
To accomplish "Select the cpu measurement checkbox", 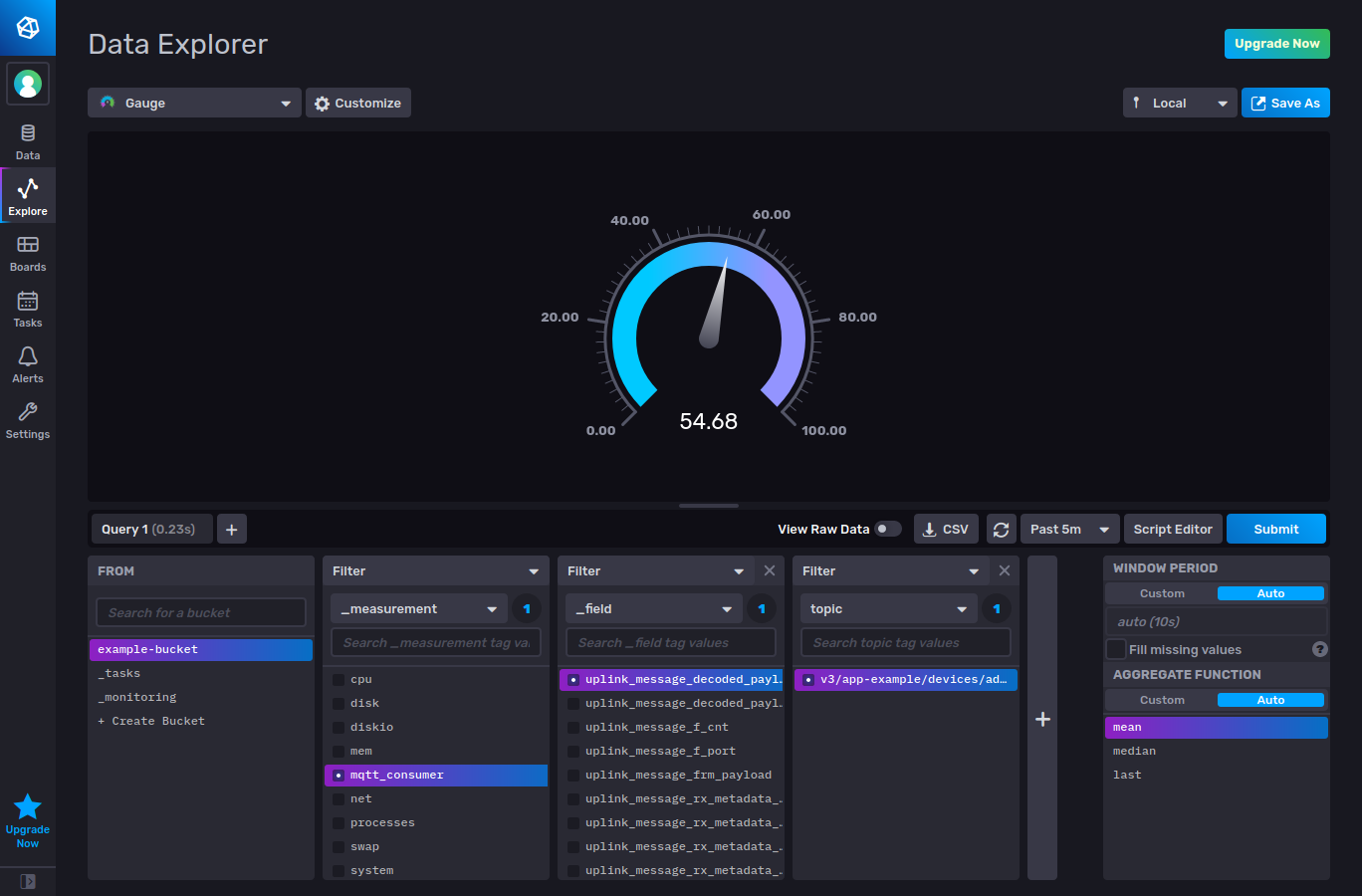I will click(x=339, y=679).
